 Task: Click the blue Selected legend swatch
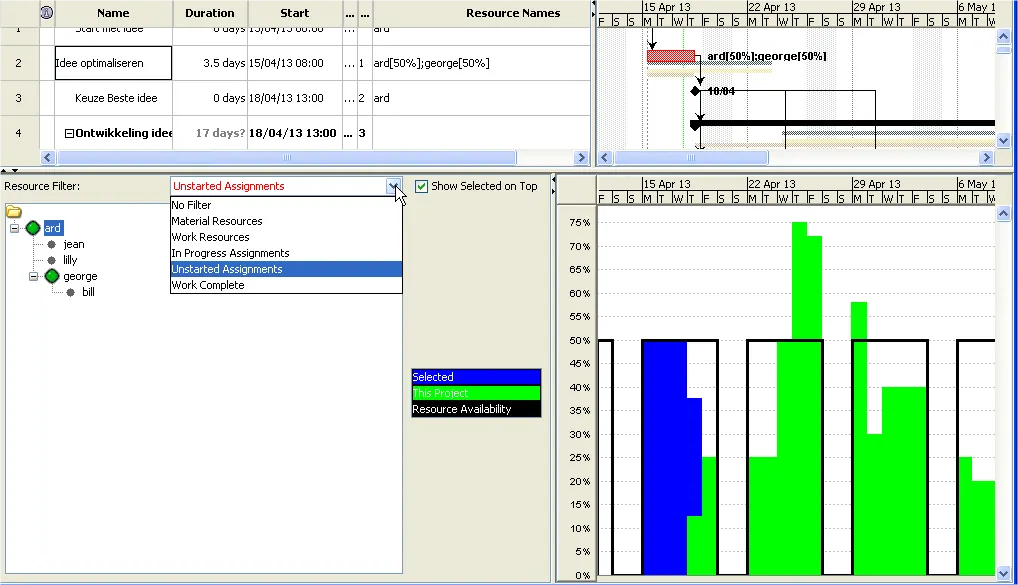click(476, 377)
